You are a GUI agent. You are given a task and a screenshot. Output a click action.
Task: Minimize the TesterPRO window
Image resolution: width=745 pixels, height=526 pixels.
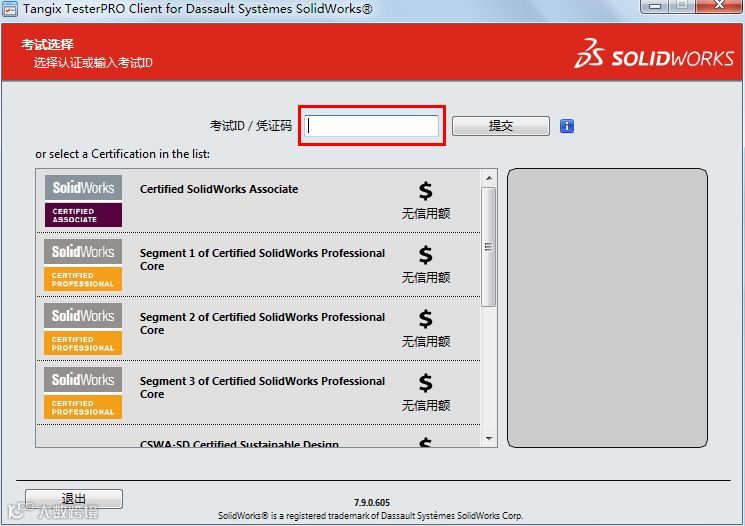coord(655,6)
